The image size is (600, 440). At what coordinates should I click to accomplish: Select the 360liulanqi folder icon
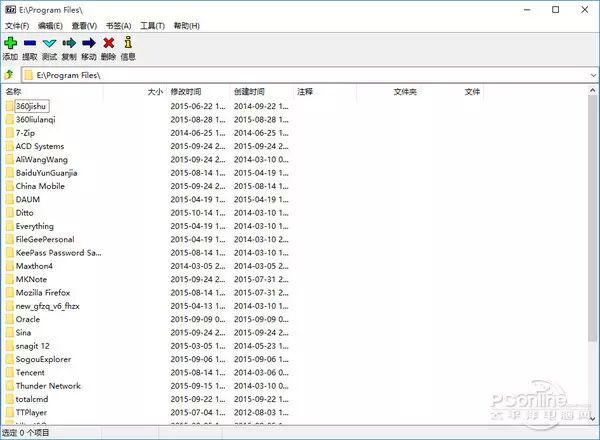(10, 120)
